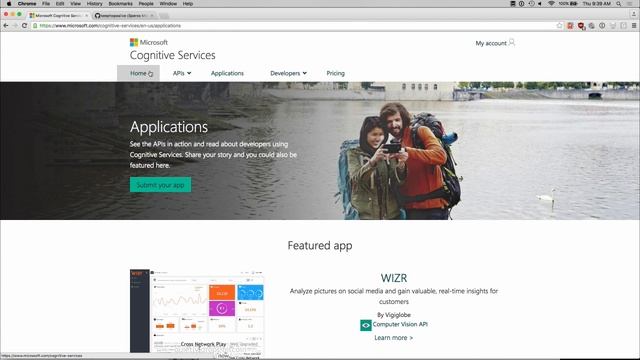Screen dimensions: 640x360
Task: Open the Applications navigation tab
Action: point(227,73)
